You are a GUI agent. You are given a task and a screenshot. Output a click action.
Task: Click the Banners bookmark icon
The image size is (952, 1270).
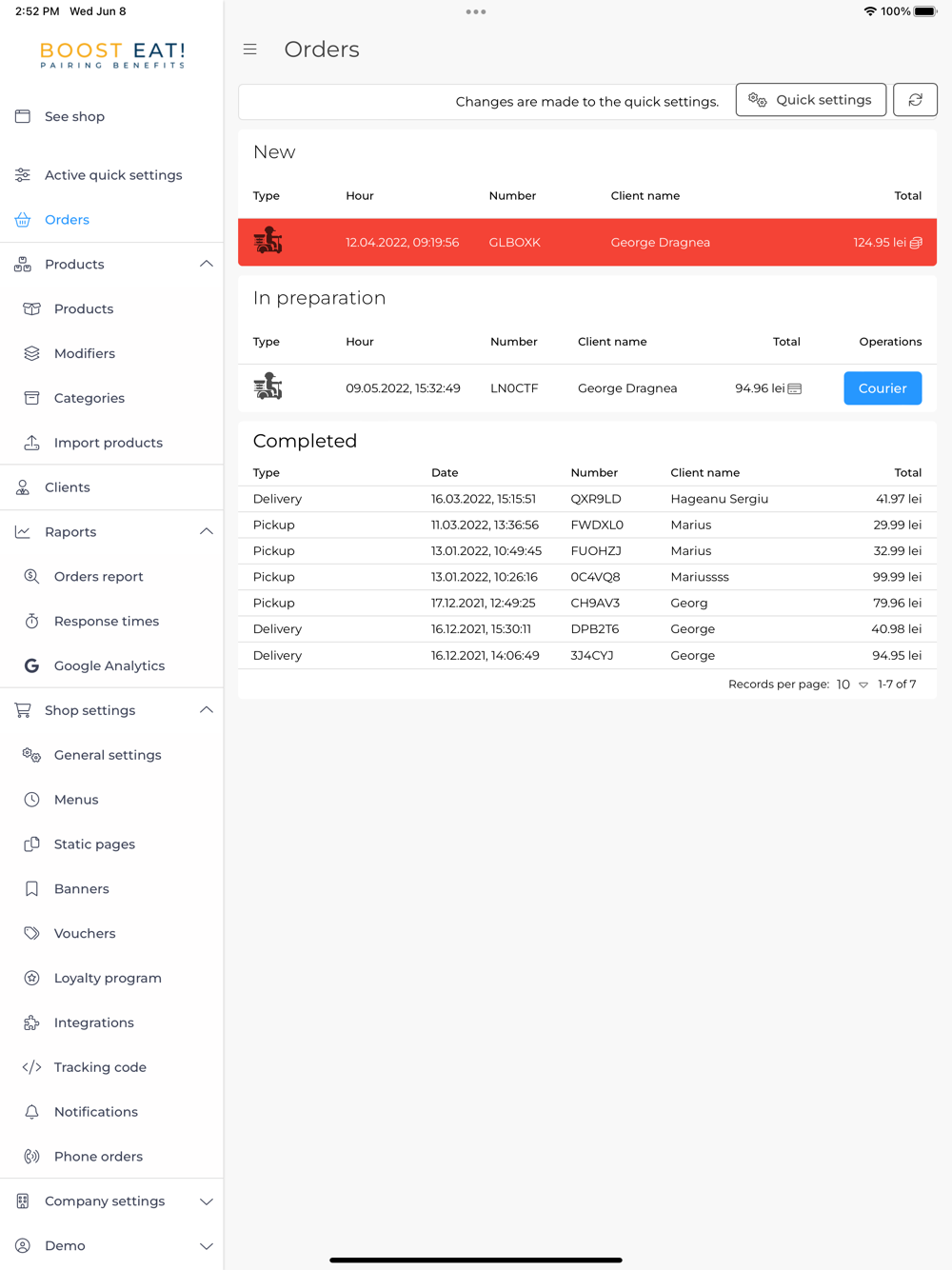(31, 889)
